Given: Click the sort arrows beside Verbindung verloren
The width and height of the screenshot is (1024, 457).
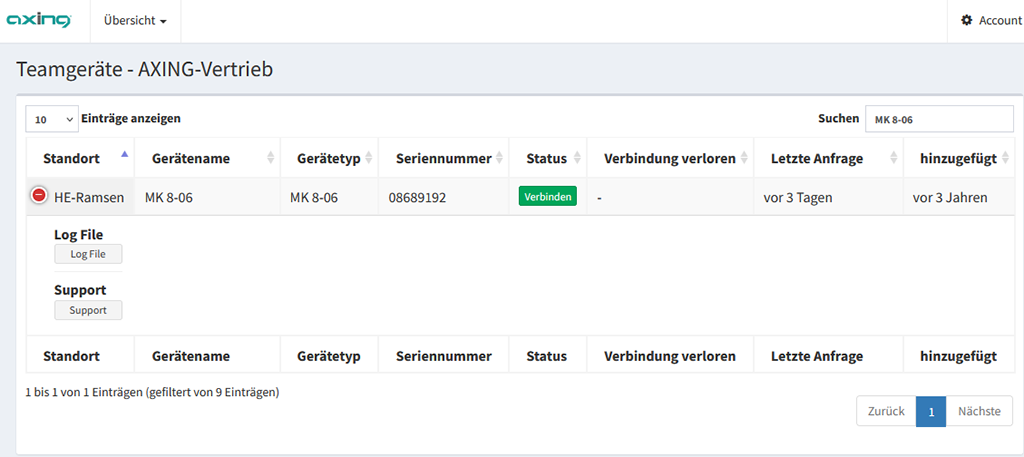Looking at the screenshot, I should [x=744, y=157].
